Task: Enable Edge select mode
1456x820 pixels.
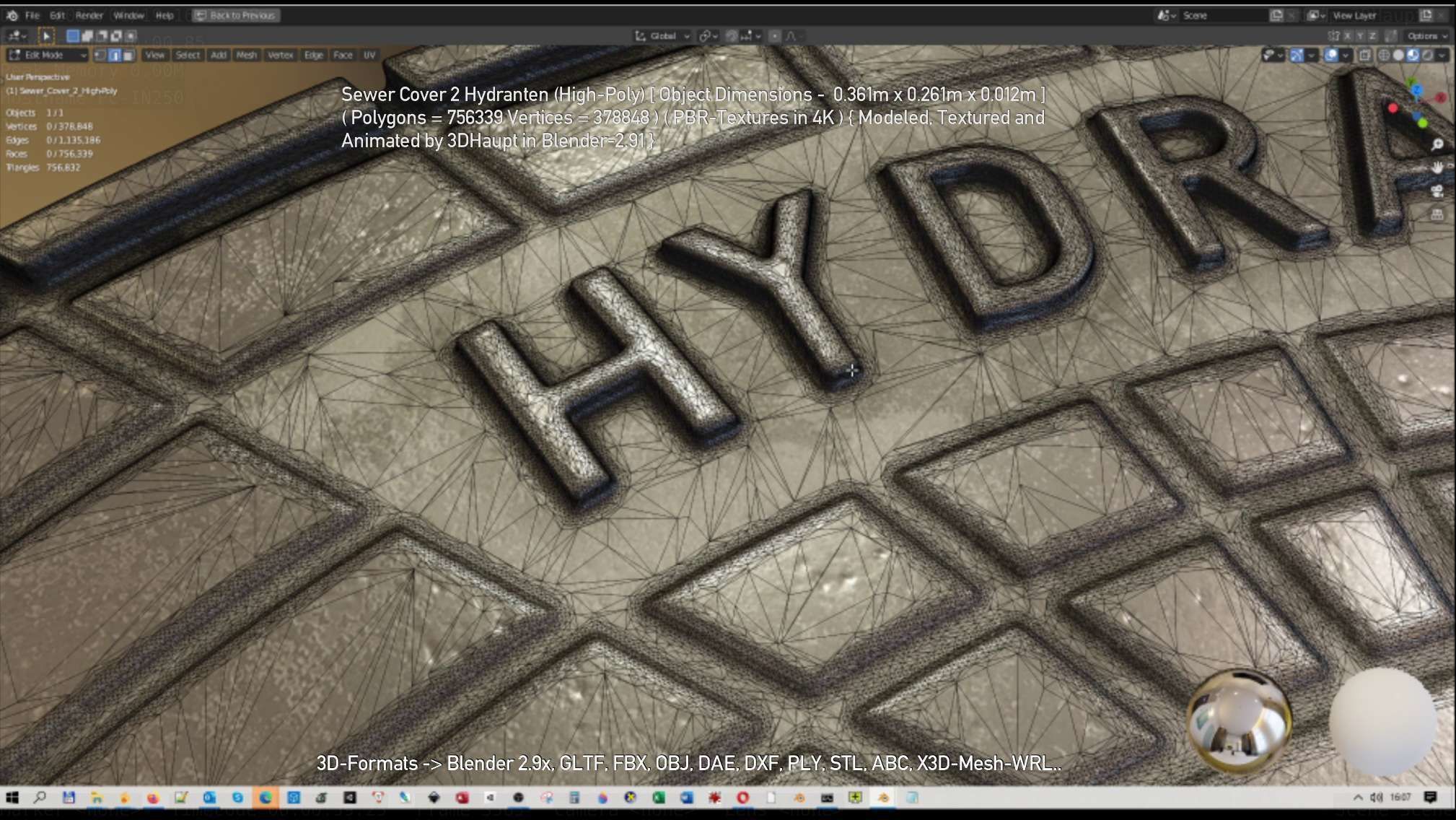Action: tap(114, 55)
